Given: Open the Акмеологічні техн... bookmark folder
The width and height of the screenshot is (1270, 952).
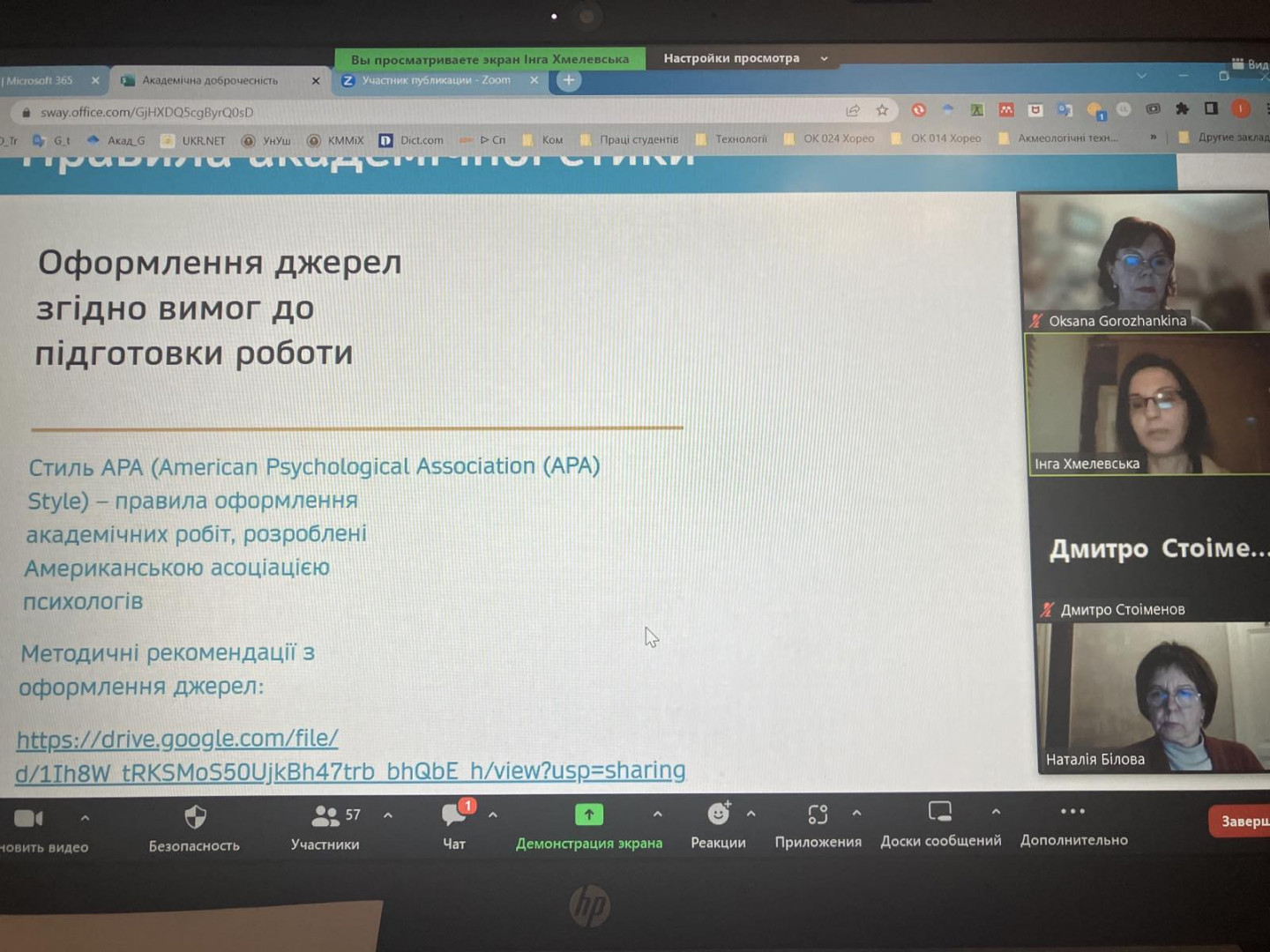Looking at the screenshot, I should tap(1058, 138).
